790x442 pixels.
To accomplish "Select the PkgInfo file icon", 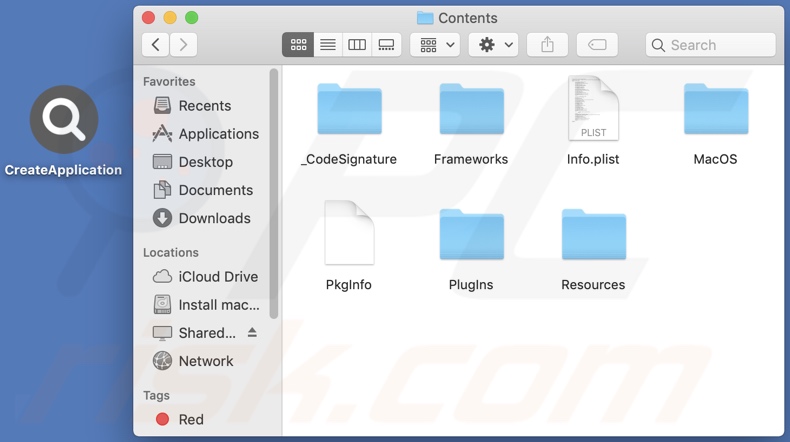I will 349,232.
